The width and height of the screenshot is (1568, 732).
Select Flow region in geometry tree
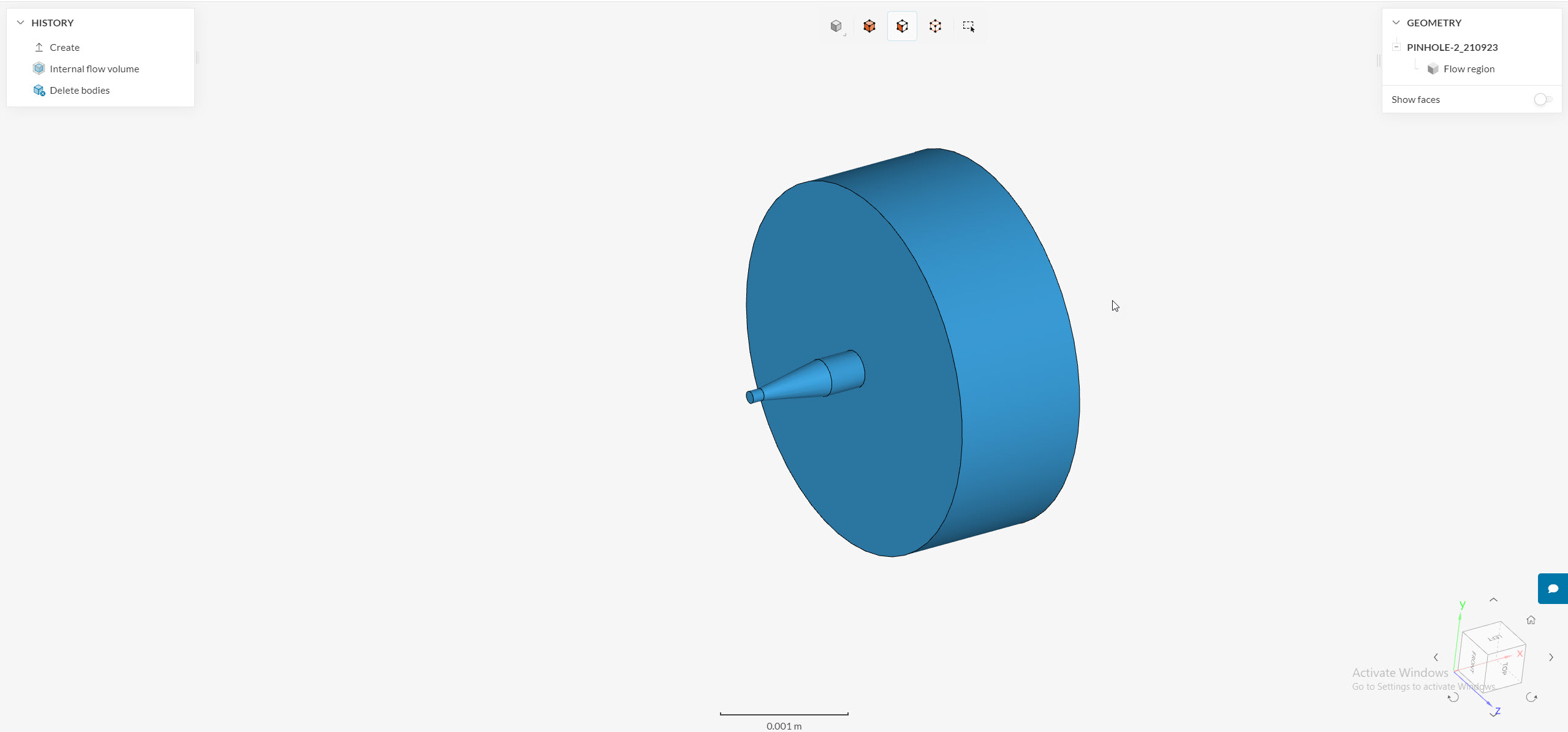click(x=1468, y=69)
